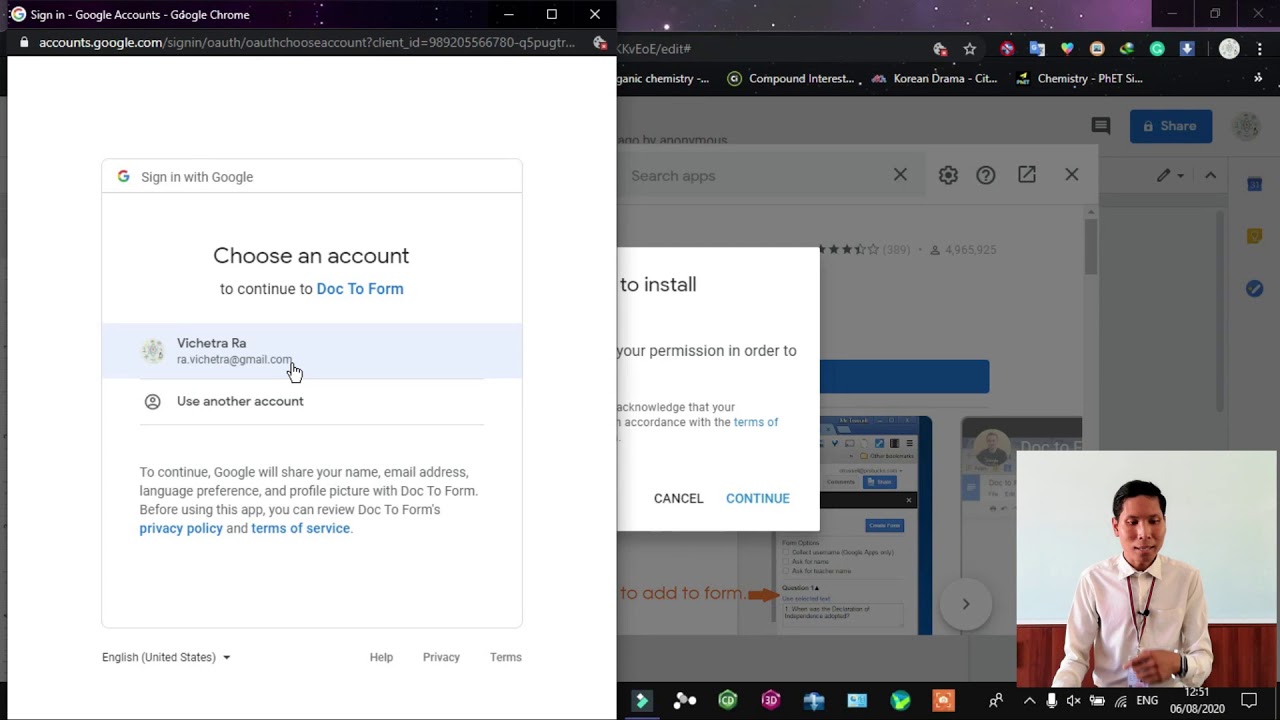Open Filmora icon in the taskbar
This screenshot has width=1280, height=720.
pyautogui.click(x=642, y=701)
